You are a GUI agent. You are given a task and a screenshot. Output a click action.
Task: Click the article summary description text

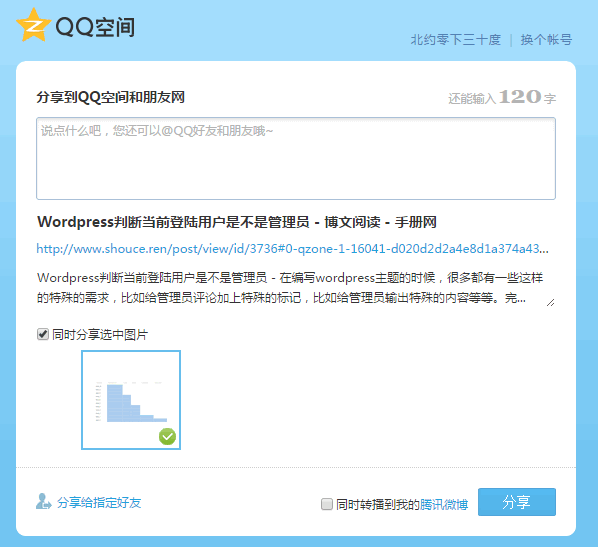tap(290, 288)
